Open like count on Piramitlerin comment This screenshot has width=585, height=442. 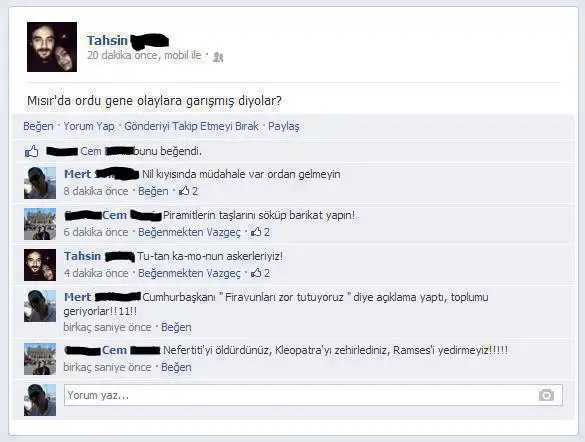pos(260,232)
